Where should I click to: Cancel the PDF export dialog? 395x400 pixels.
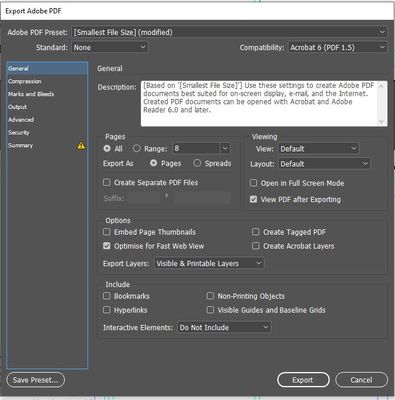pos(361,380)
